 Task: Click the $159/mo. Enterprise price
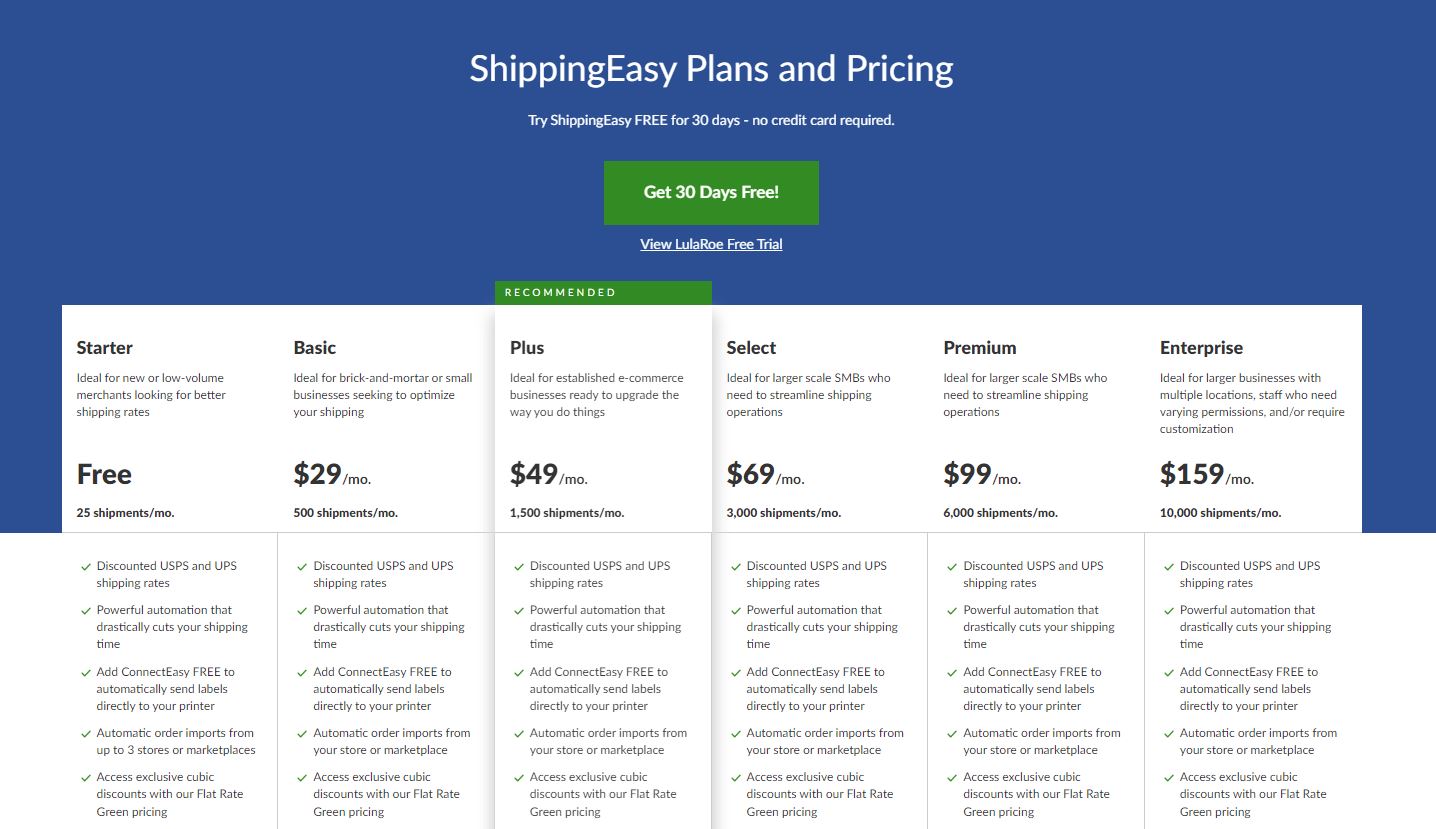coord(1206,474)
